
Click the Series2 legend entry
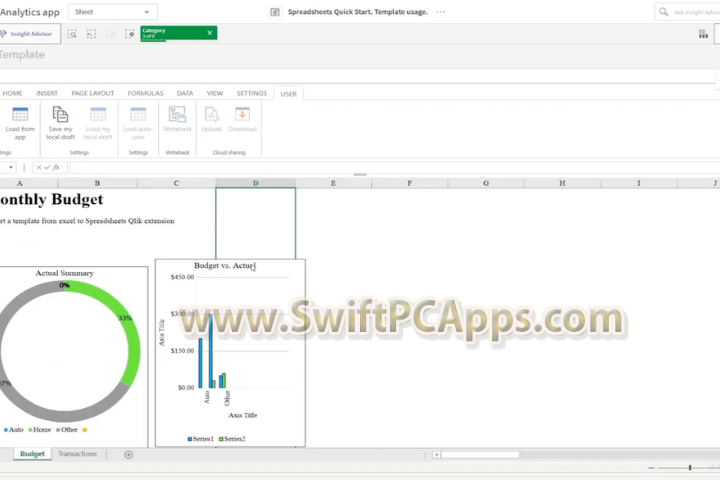click(232, 439)
